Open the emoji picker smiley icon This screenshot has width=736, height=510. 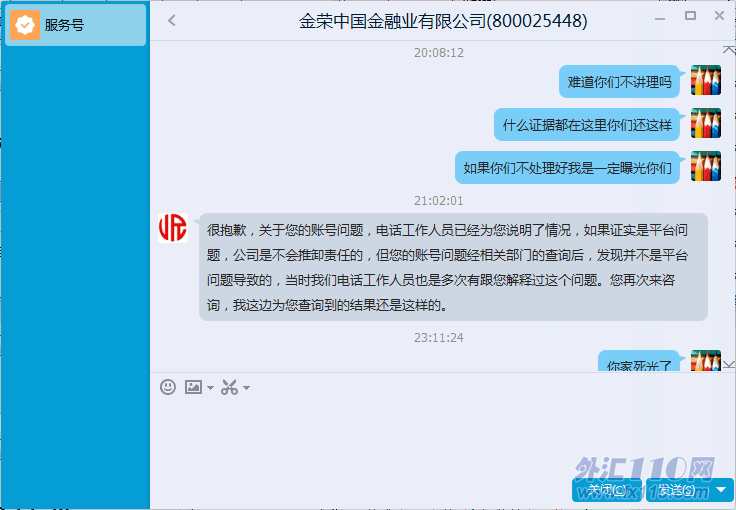[168, 387]
